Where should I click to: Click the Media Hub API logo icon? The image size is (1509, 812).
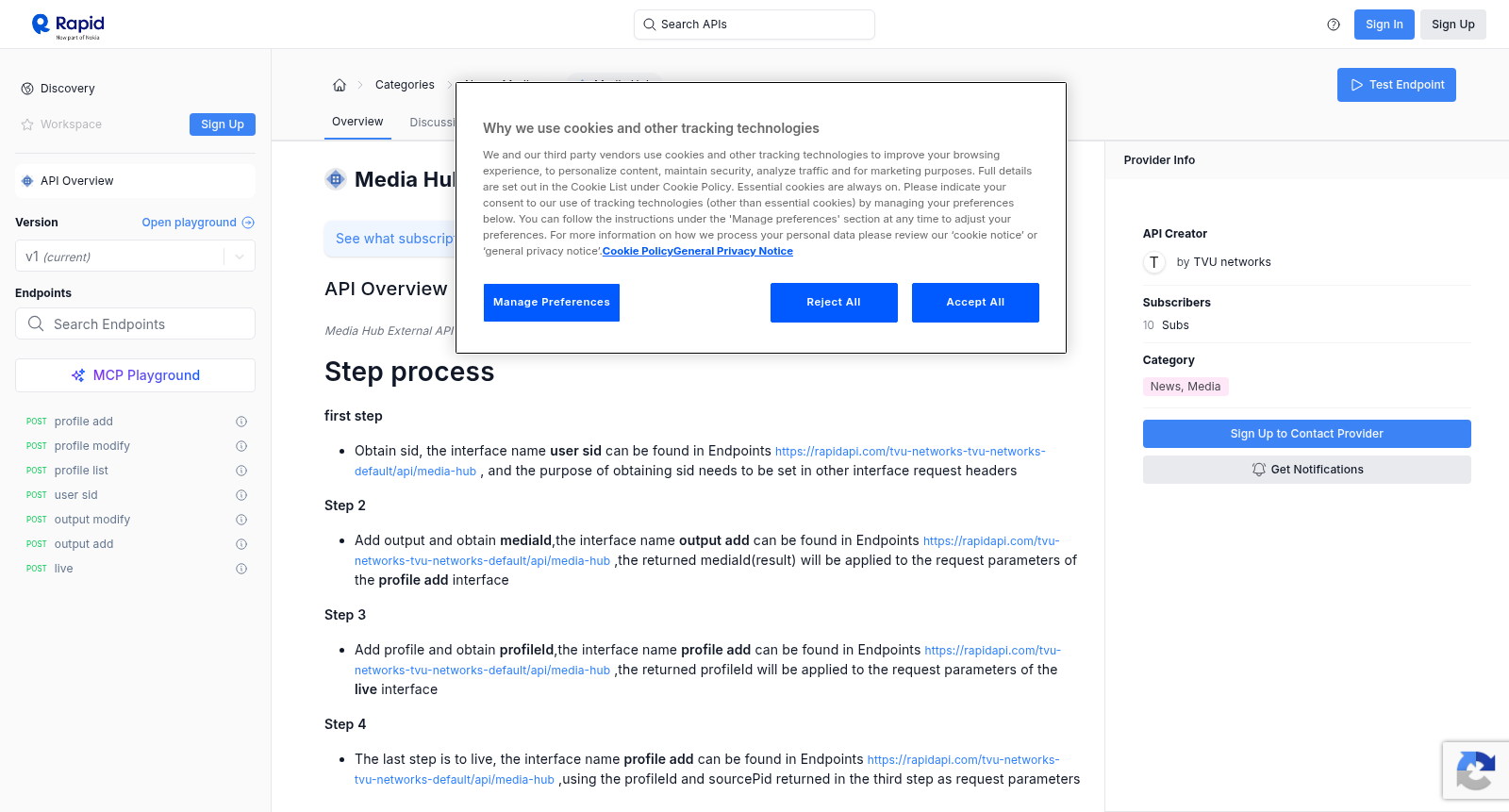pos(336,179)
